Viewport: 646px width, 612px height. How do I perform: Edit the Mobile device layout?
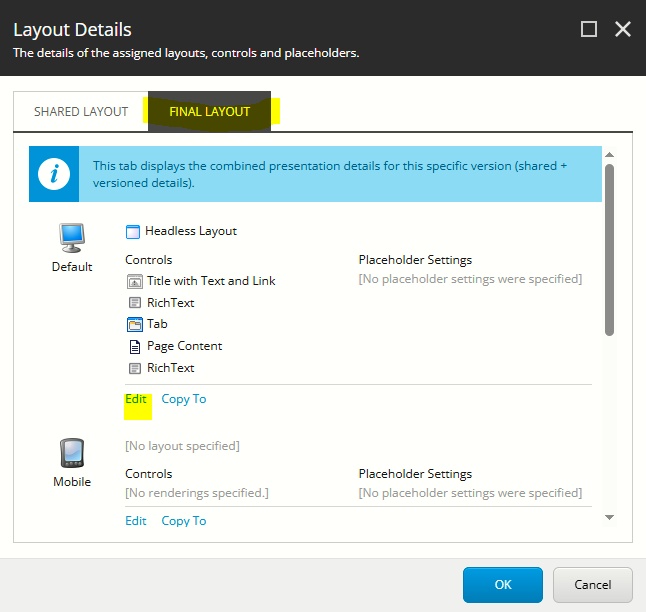pos(136,521)
